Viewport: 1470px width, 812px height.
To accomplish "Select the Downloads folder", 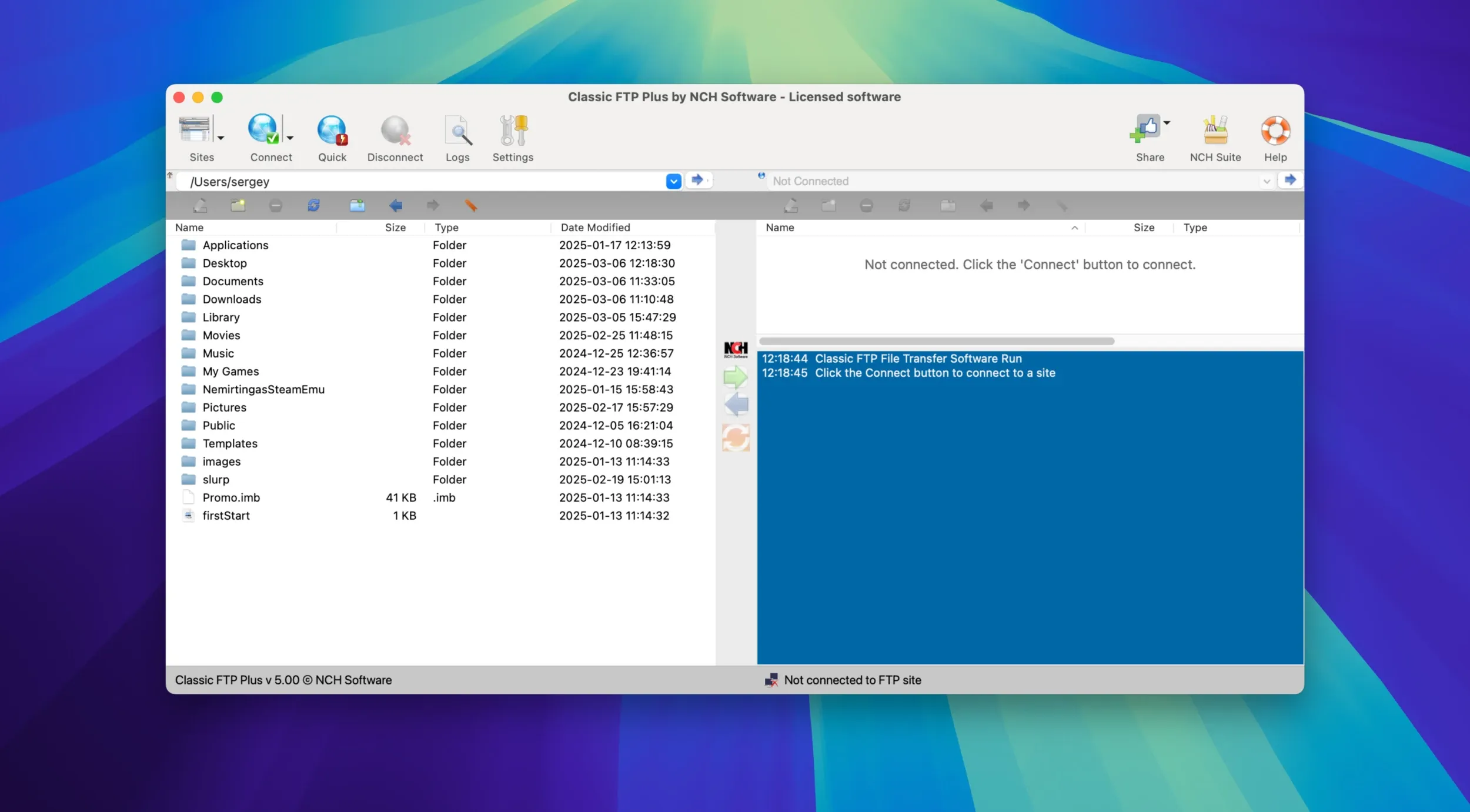I will pos(232,299).
